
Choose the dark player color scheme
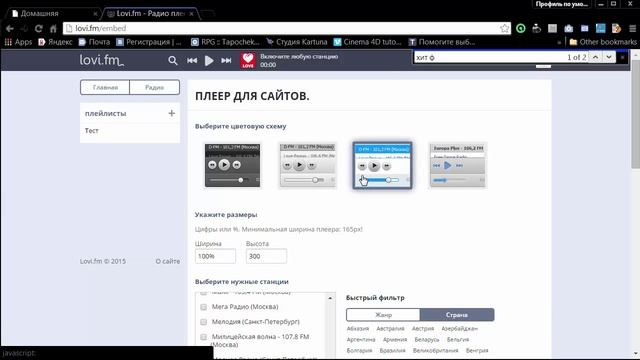pos(232,165)
